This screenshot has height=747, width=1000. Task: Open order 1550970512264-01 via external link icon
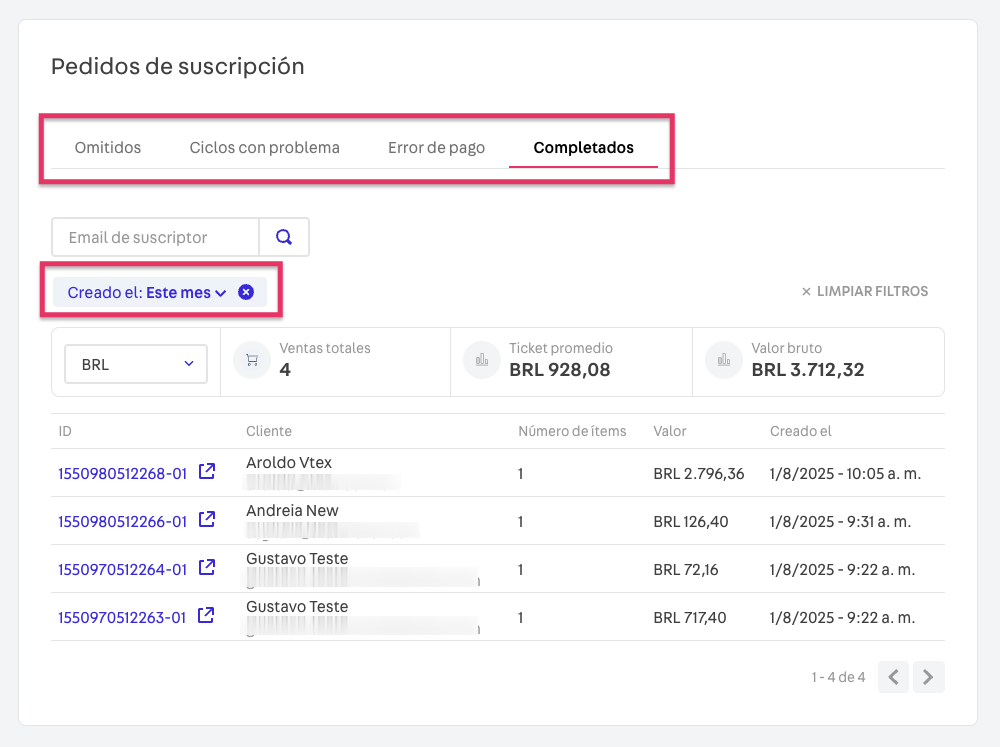click(x=206, y=567)
